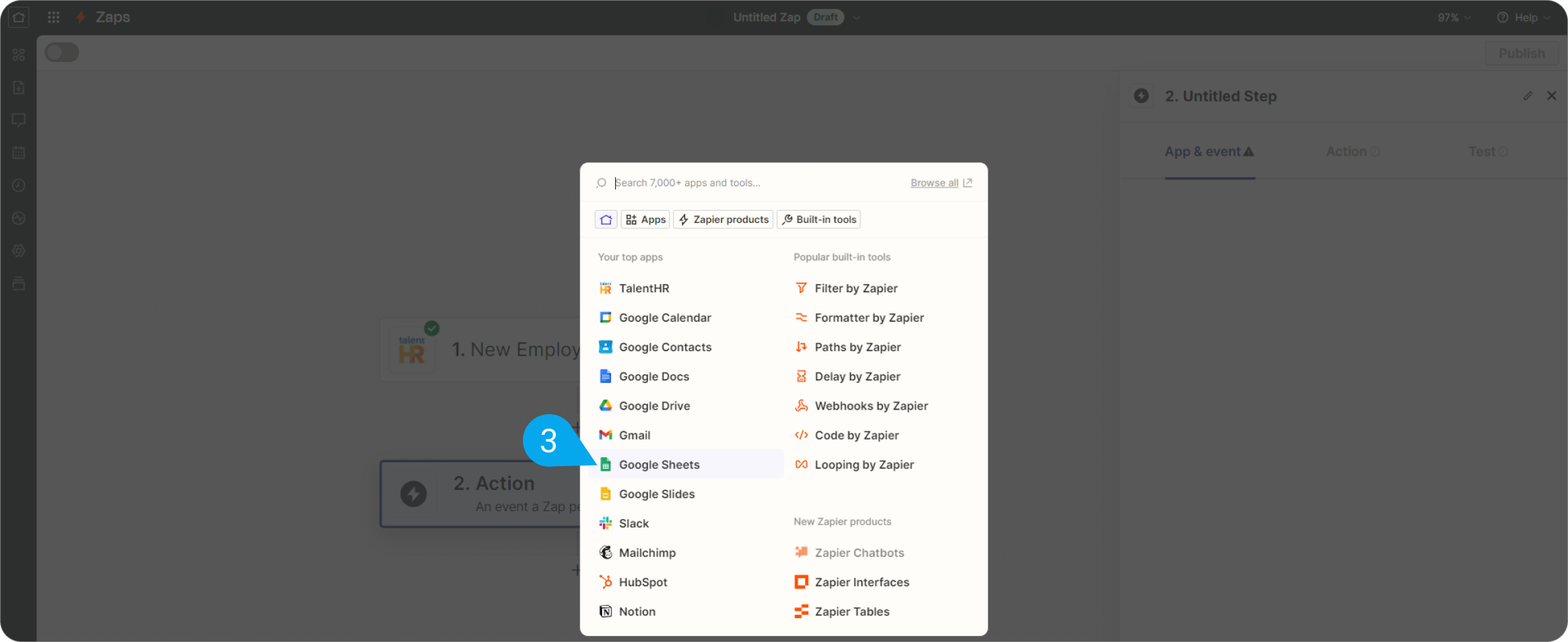Open the history clock sidebar icon

[x=18, y=185]
